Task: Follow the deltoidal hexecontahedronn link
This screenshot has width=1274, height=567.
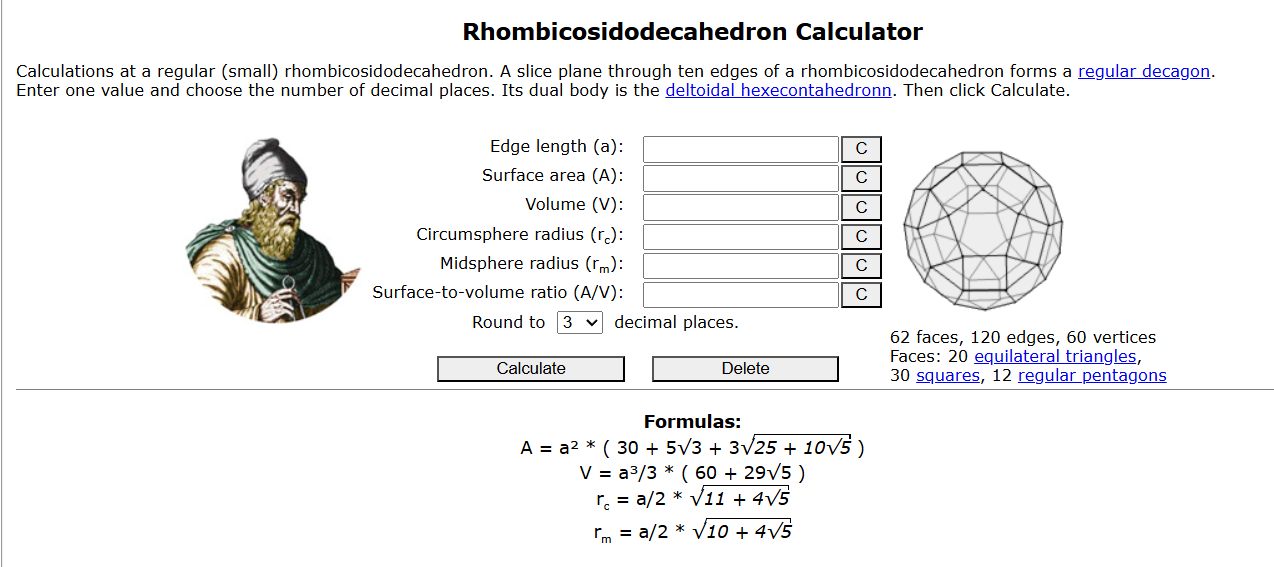Action: click(779, 90)
